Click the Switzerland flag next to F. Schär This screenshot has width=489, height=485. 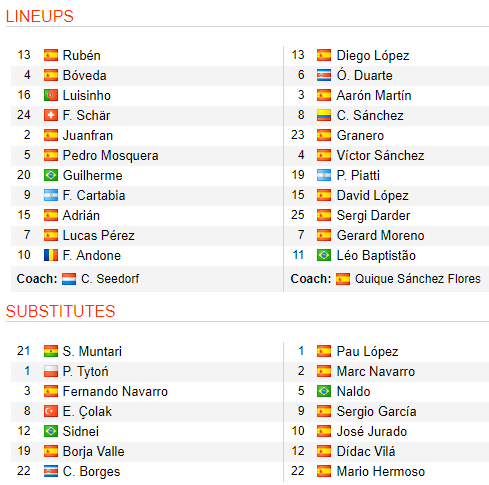pos(51,115)
